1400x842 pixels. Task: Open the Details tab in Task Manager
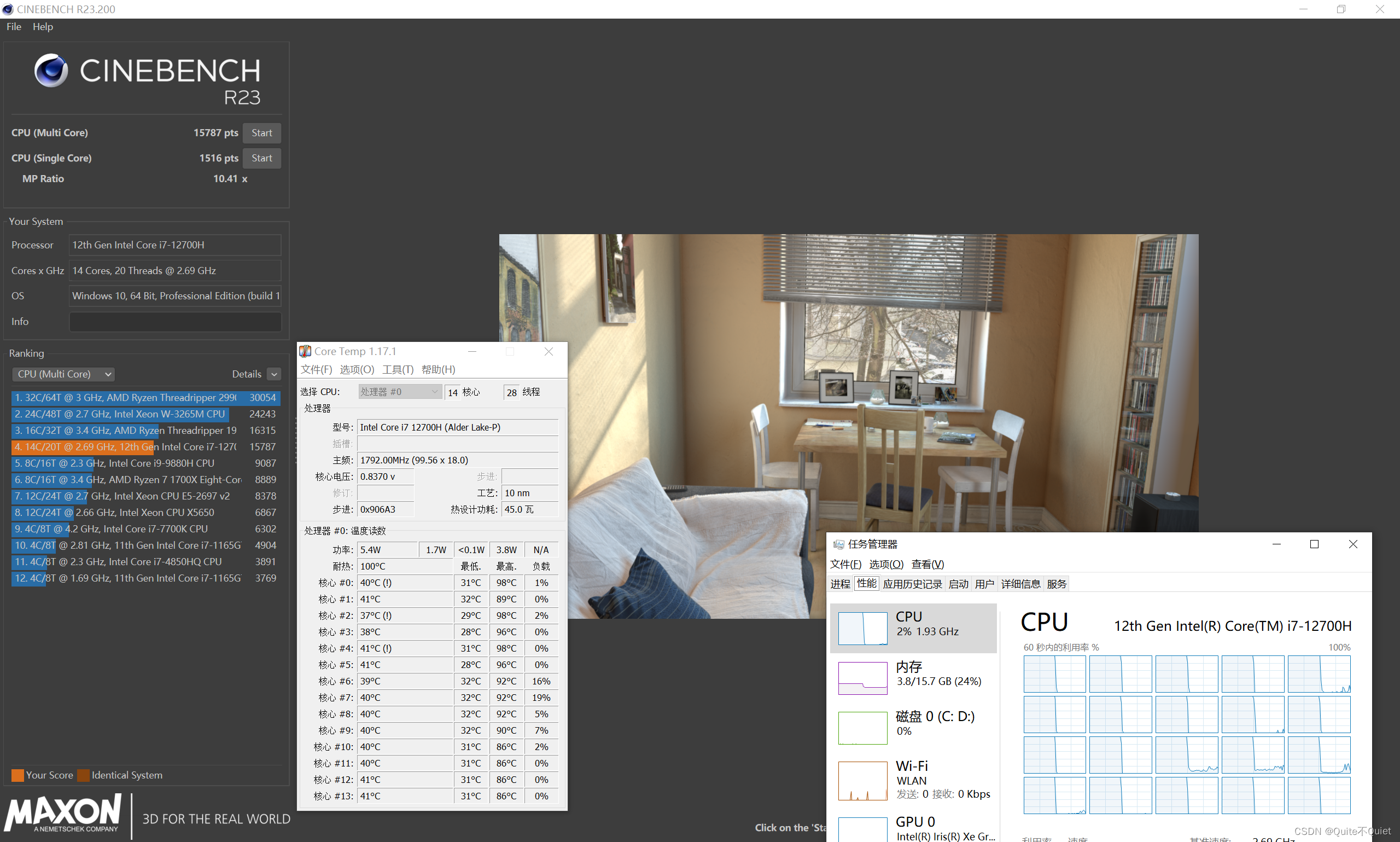click(1020, 584)
